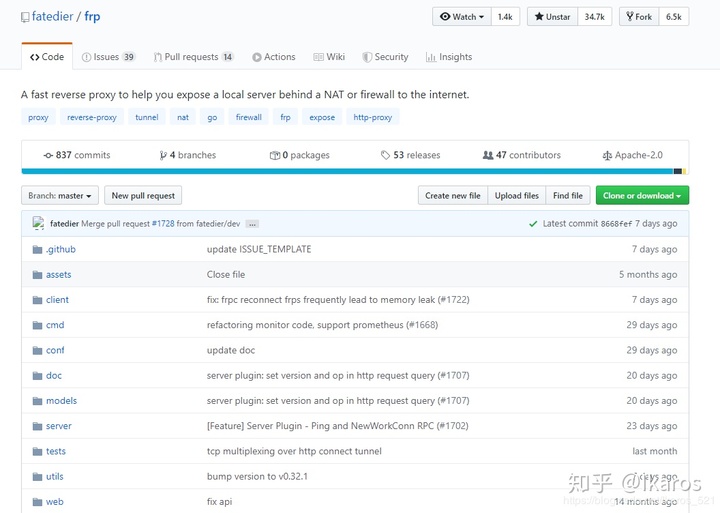Open the 53 releases page
The height and width of the screenshot is (513, 720).
410,155
